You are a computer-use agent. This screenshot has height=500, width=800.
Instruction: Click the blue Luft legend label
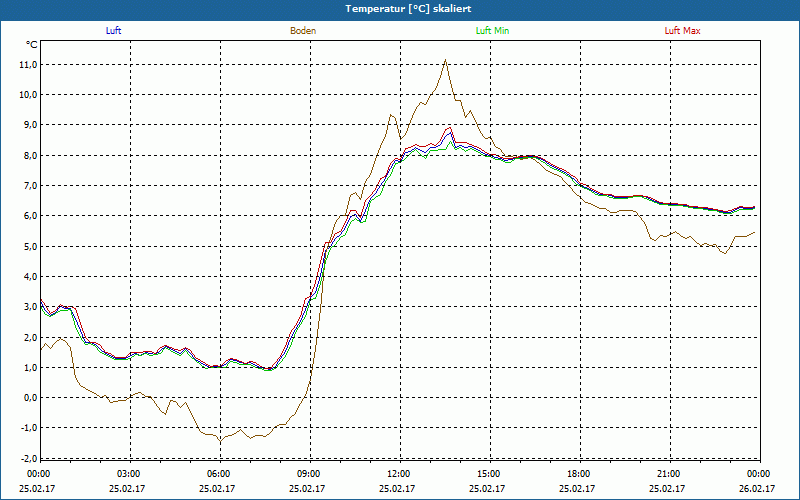tap(113, 31)
